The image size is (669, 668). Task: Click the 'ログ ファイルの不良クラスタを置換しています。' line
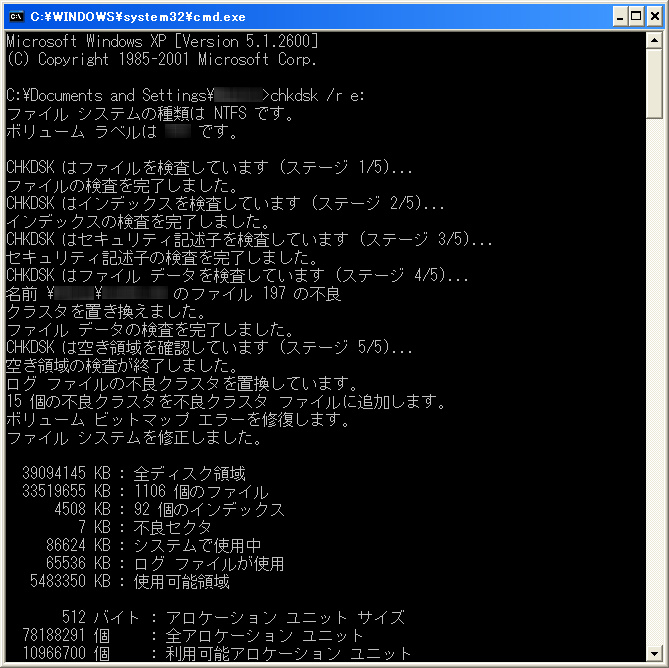point(182,384)
